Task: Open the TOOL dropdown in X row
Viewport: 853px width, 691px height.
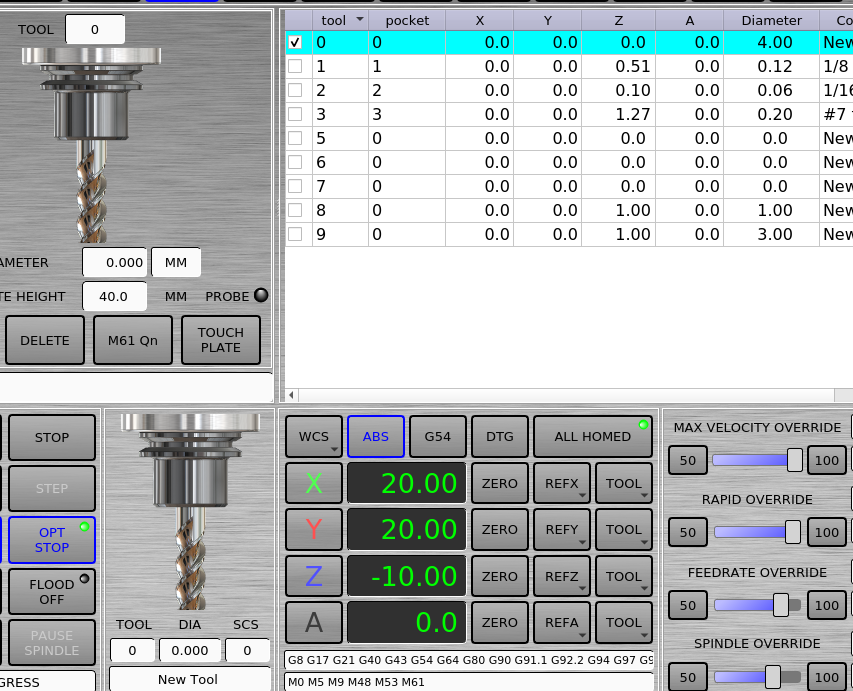Action: (624, 483)
